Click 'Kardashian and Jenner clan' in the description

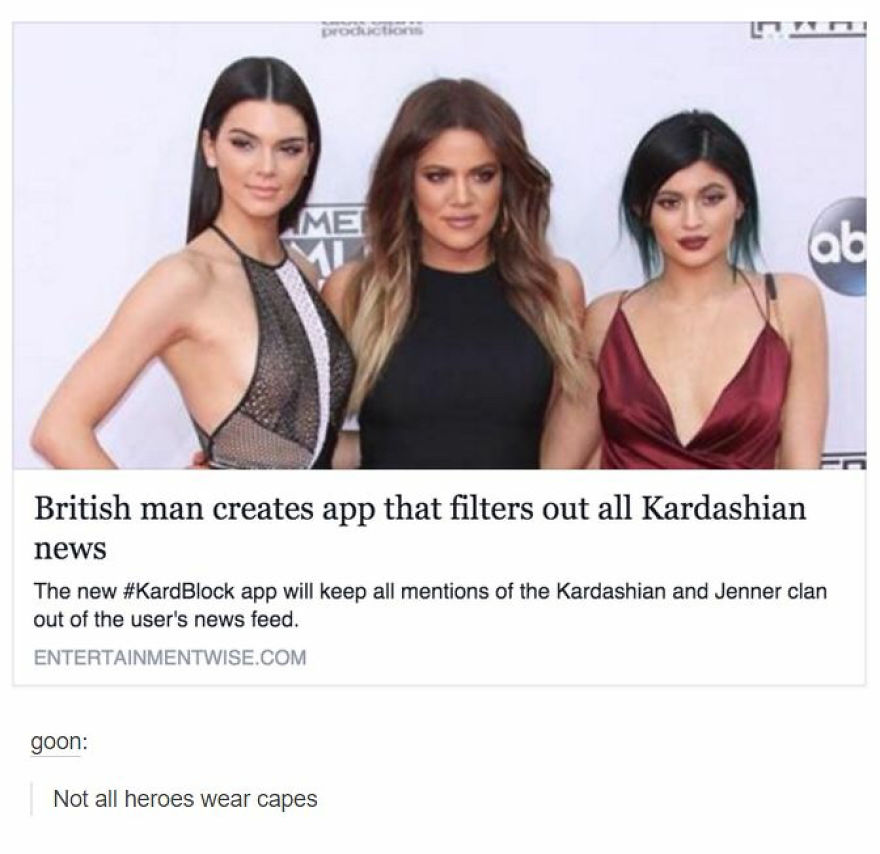[x=691, y=591]
